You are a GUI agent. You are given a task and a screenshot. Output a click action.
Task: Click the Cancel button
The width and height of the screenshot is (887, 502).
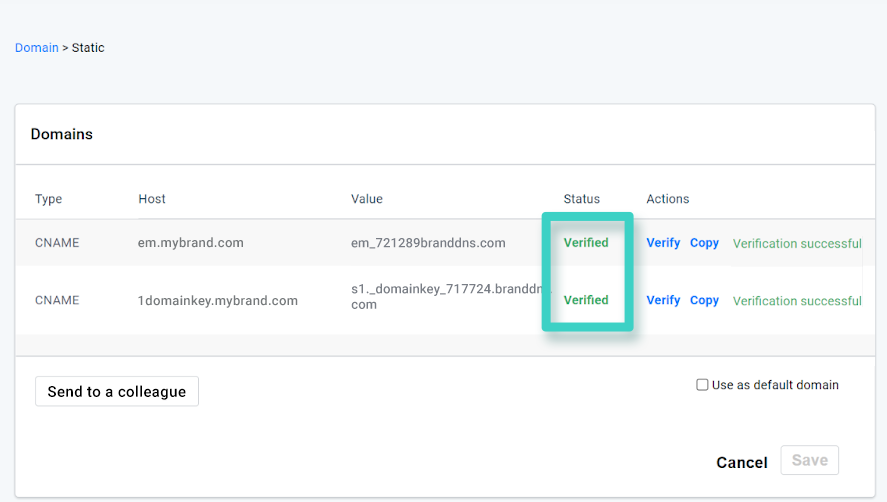(741, 462)
